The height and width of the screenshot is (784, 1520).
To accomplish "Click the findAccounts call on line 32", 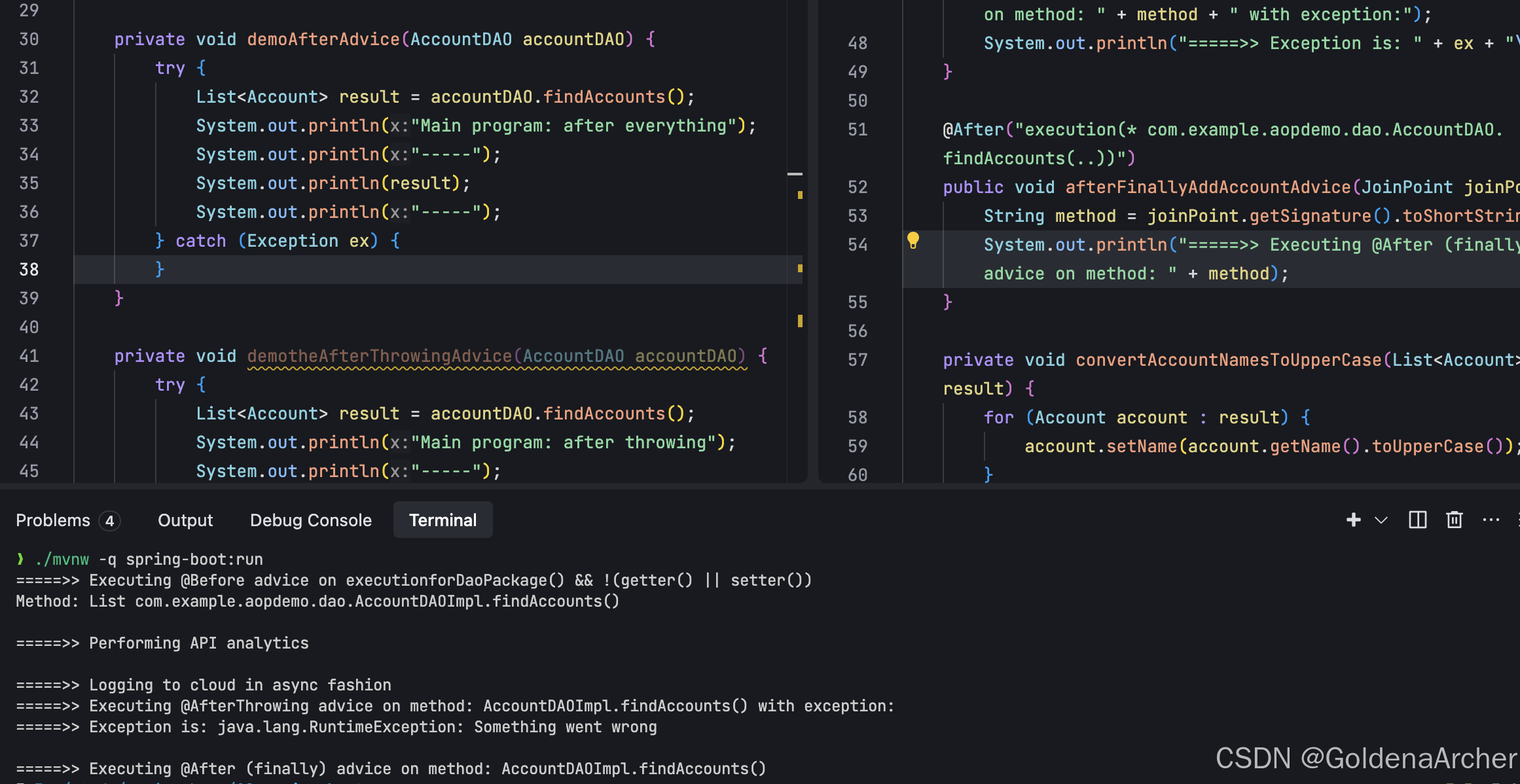I will click(x=604, y=97).
